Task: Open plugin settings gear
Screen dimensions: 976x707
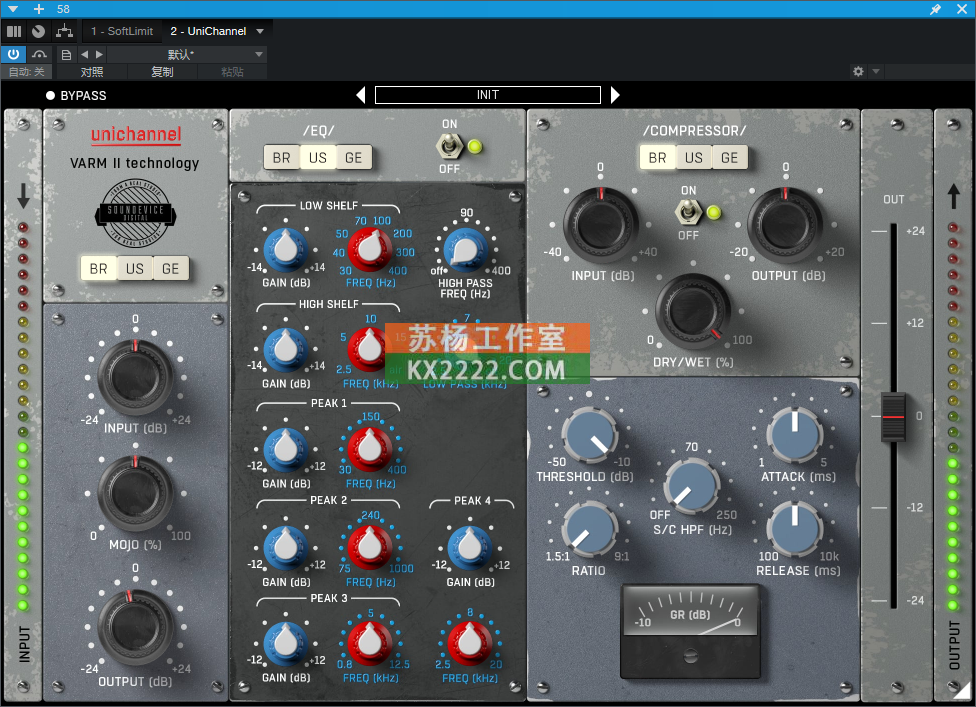Action: click(858, 72)
